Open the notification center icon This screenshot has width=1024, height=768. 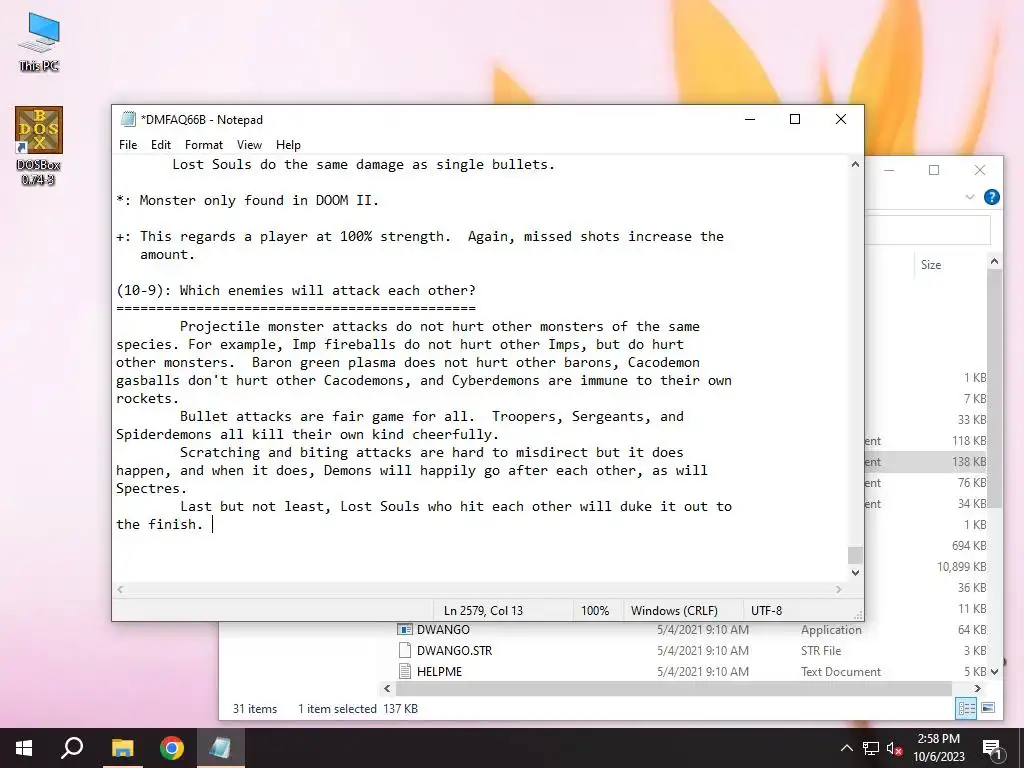[993, 750]
